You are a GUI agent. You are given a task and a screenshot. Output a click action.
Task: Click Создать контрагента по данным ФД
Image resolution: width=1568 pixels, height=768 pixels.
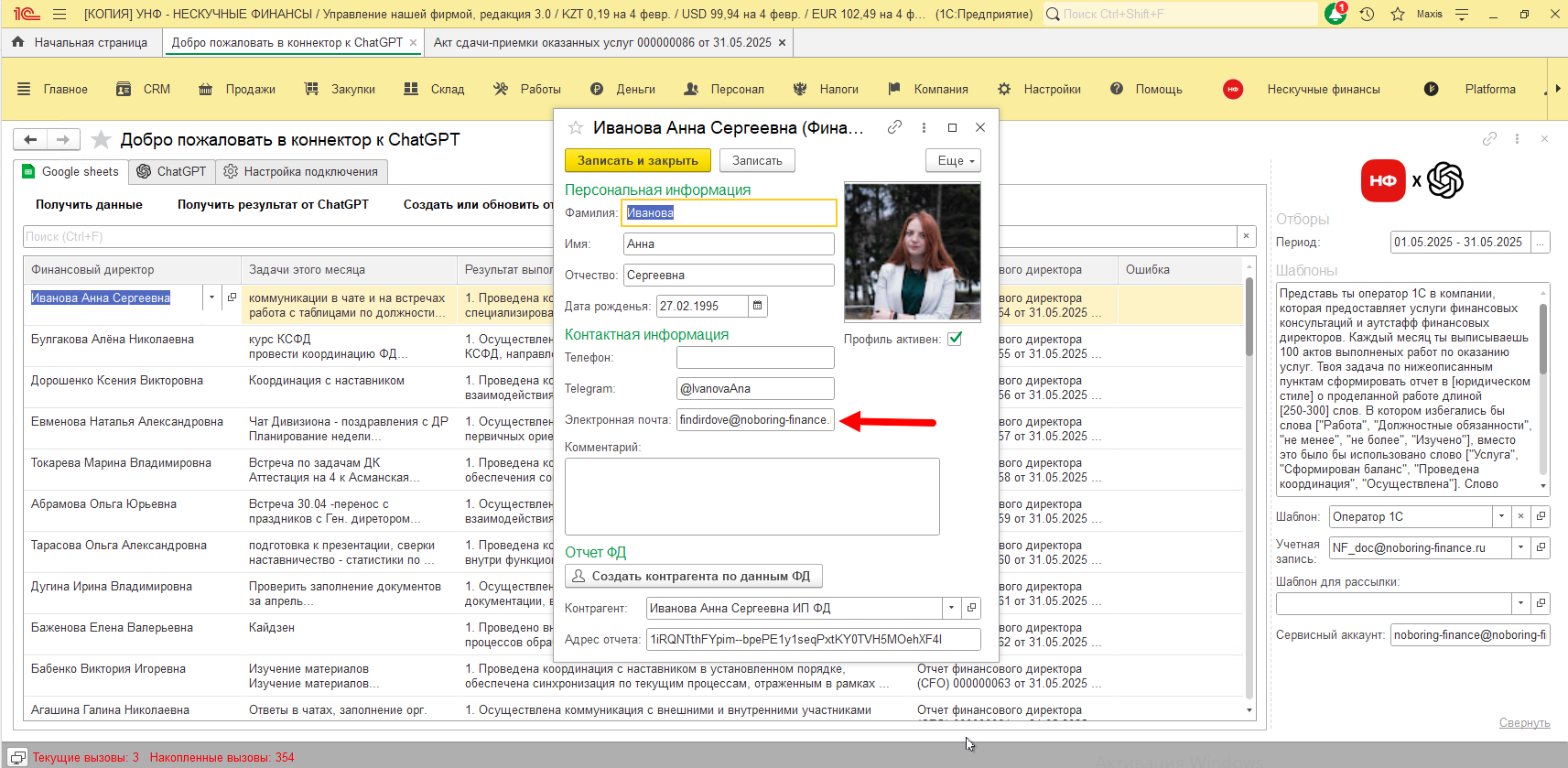[x=693, y=576]
